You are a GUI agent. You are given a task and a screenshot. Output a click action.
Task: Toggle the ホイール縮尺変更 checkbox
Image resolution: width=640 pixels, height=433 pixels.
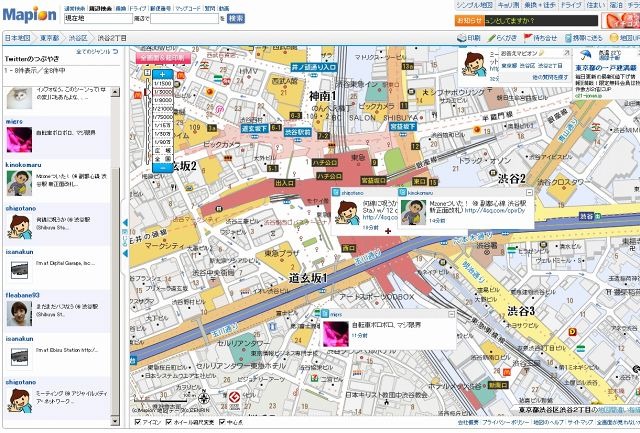[169, 422]
